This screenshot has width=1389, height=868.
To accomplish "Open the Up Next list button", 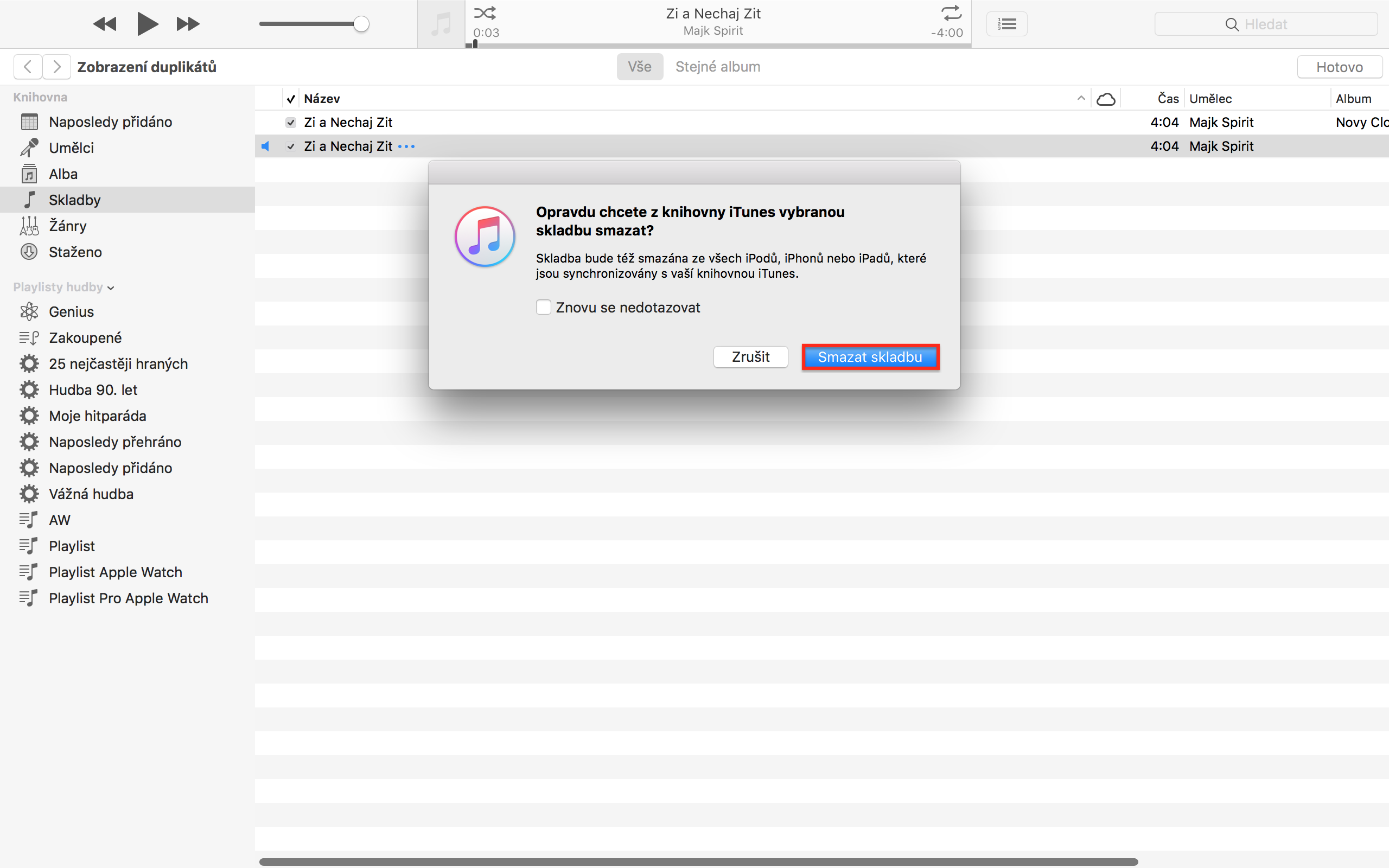I will 1006,24.
